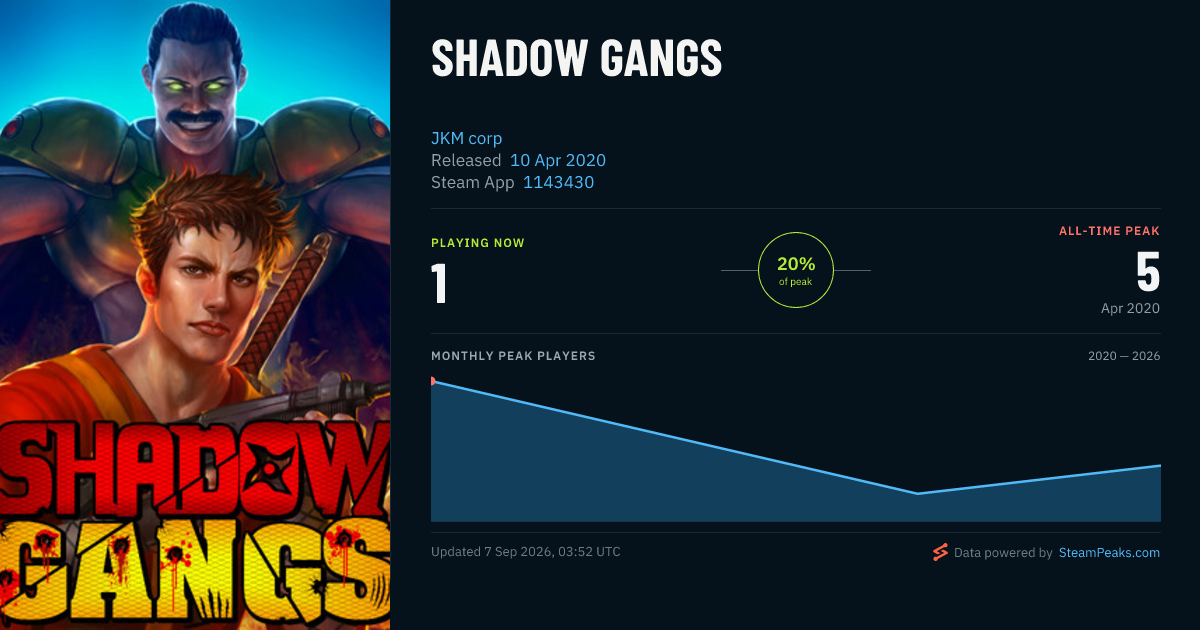Open the SteamPeaks.com link
This screenshot has height=630, width=1200.
tap(1109, 552)
